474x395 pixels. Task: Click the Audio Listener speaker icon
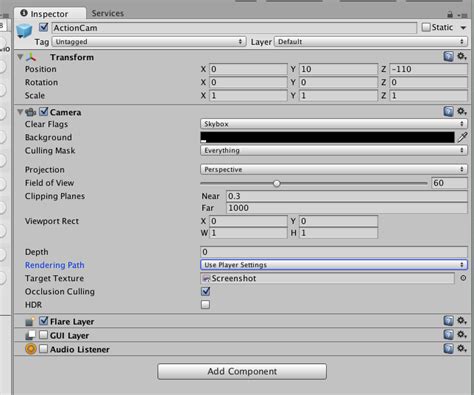(31, 349)
